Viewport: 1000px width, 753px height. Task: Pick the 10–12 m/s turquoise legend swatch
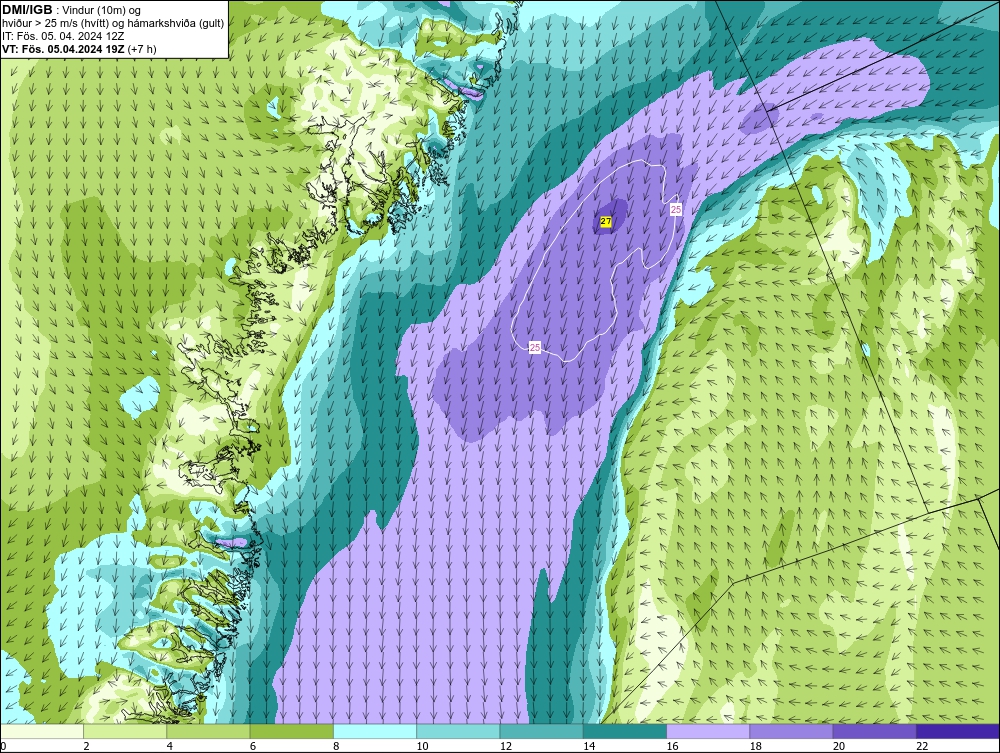pos(458,731)
